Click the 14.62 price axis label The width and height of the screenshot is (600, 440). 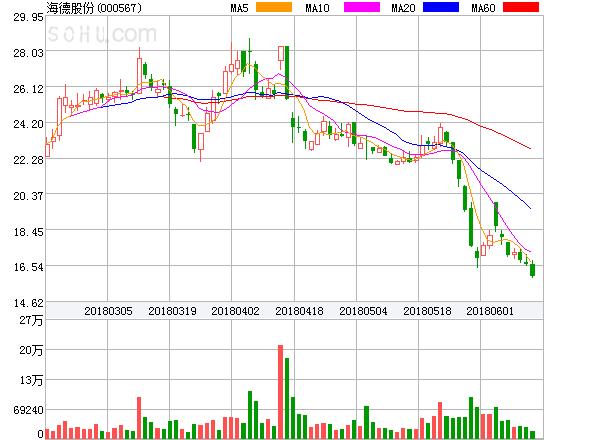[28, 303]
